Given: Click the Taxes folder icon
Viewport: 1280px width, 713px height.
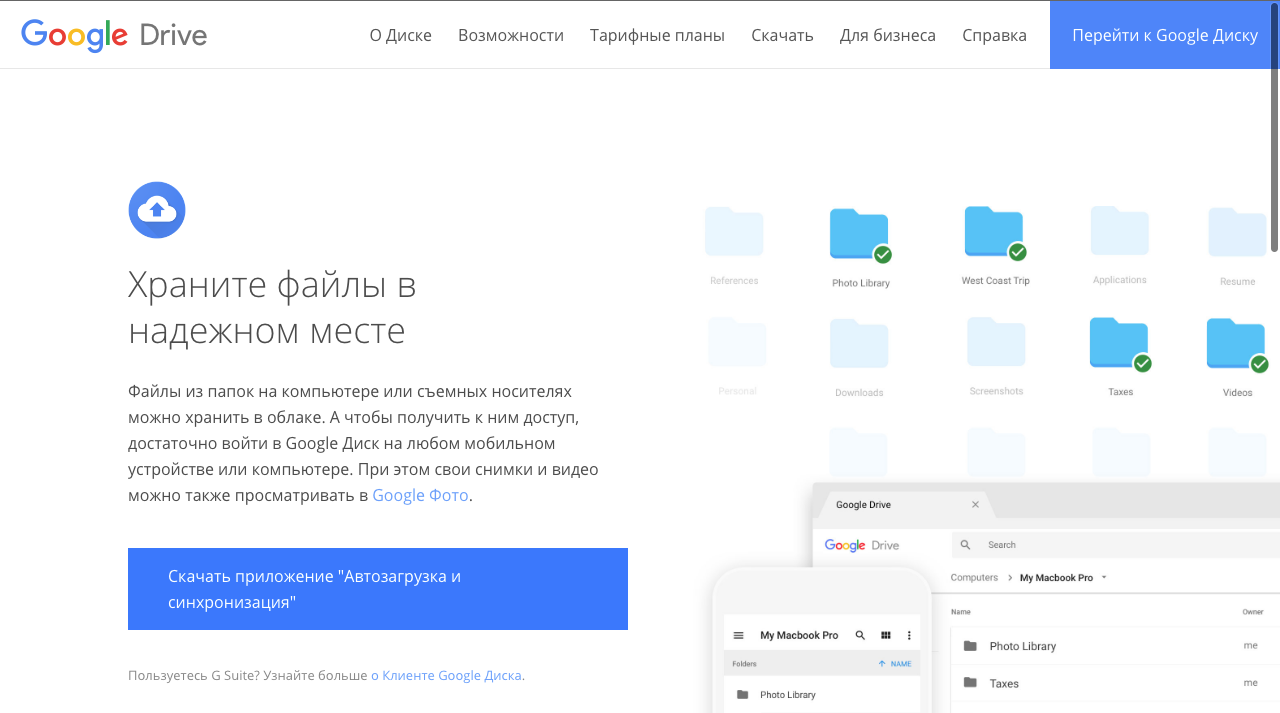Looking at the screenshot, I should click(1119, 344).
